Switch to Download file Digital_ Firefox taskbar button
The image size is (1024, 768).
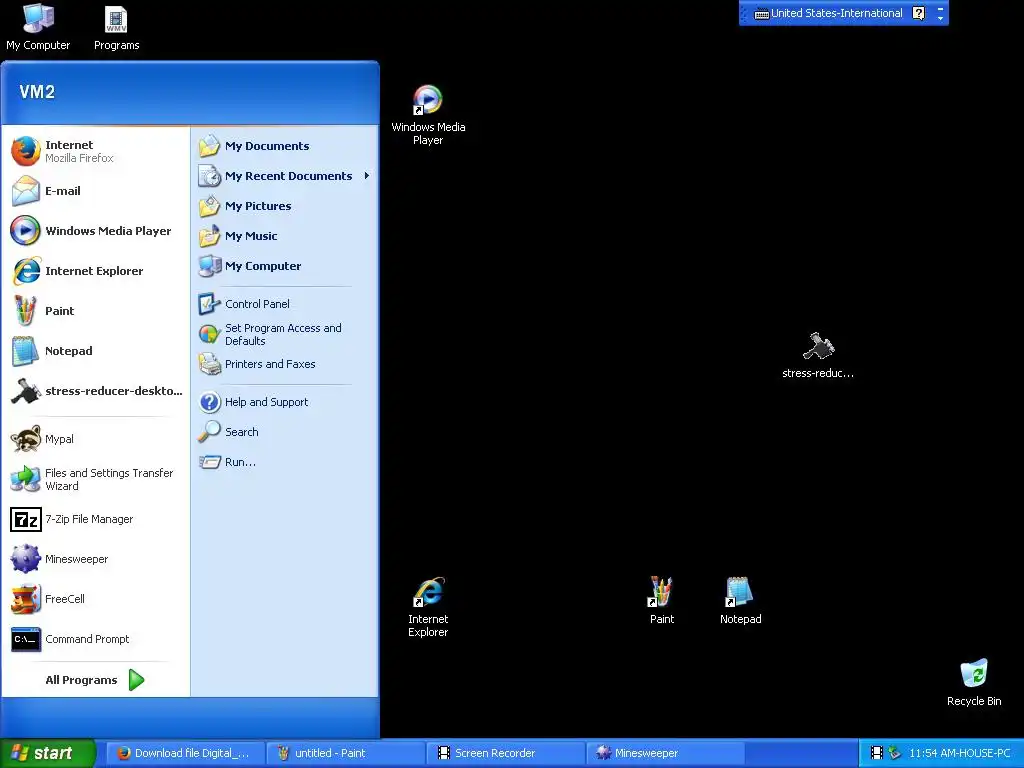point(184,753)
